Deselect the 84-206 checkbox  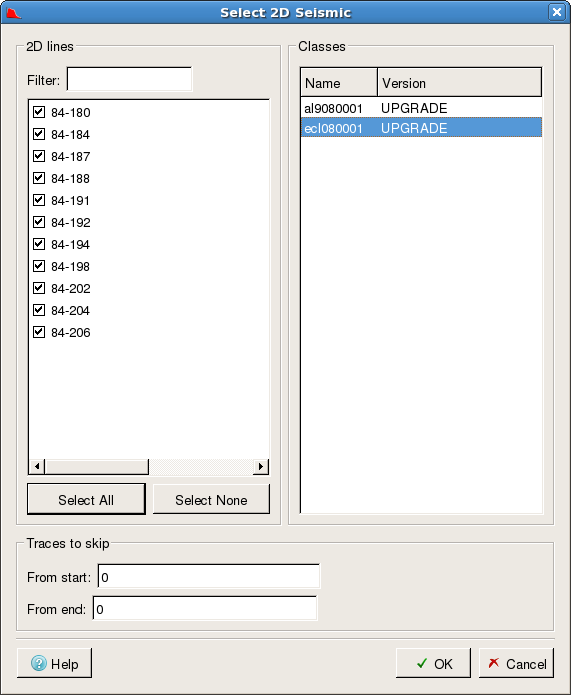click(x=39, y=332)
